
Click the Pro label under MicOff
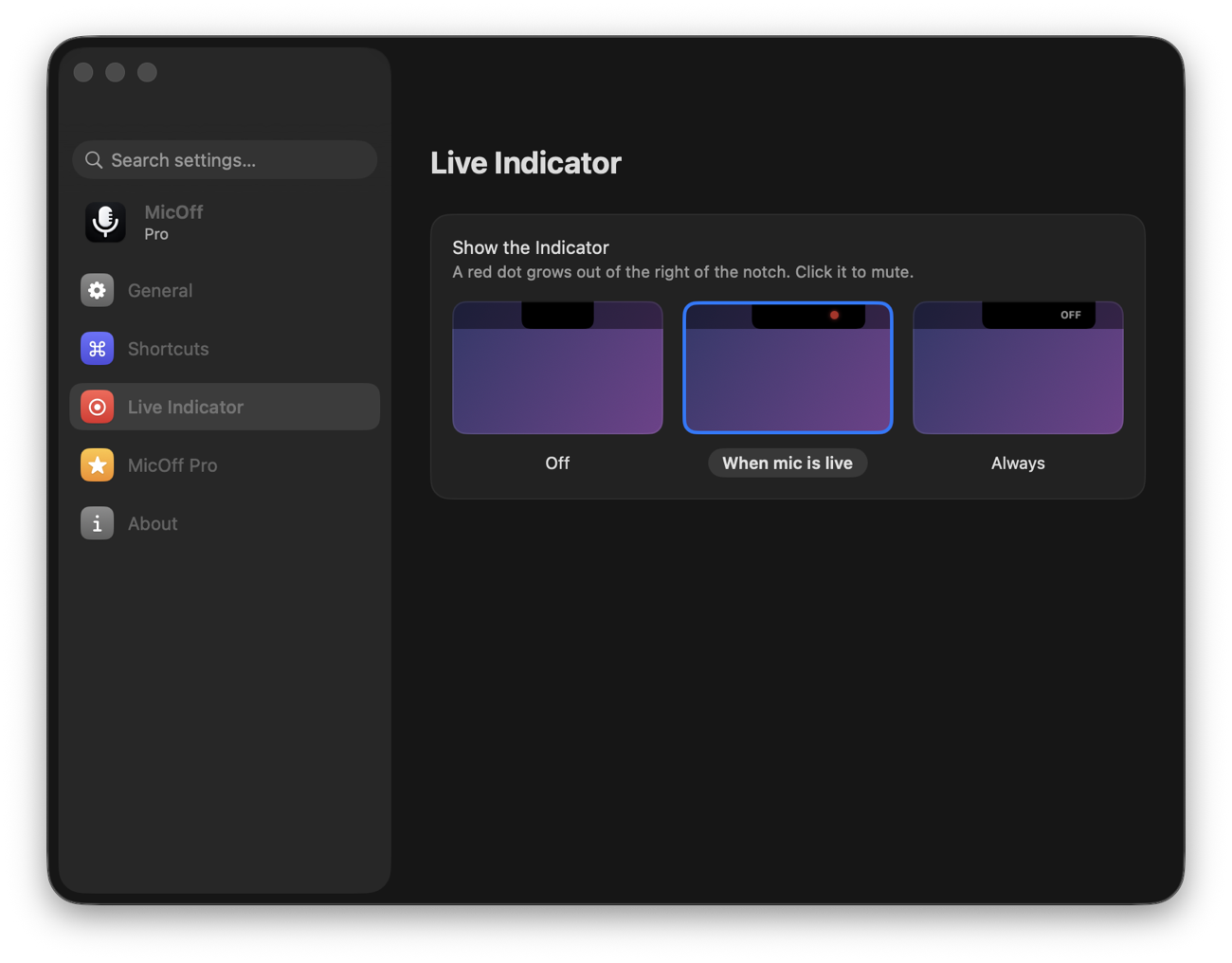[x=156, y=234]
